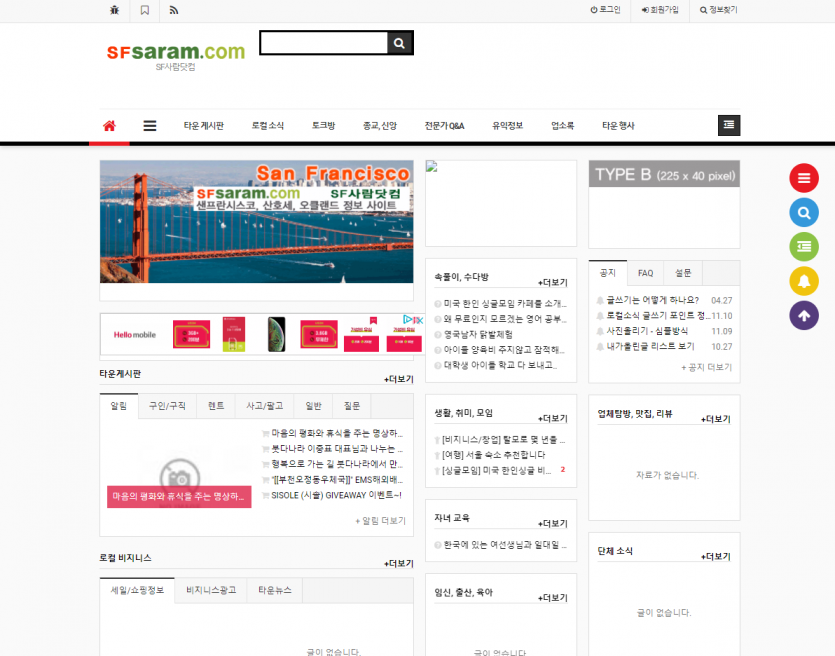Click the 로그인 login link
The height and width of the screenshot is (656, 835).
[606, 10]
